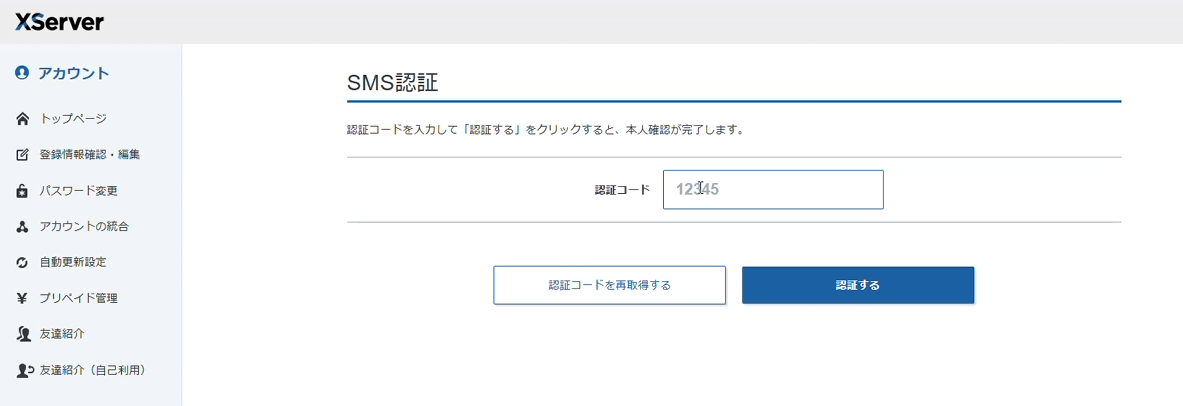
Task: Click the account user icon
Action: click(22, 73)
